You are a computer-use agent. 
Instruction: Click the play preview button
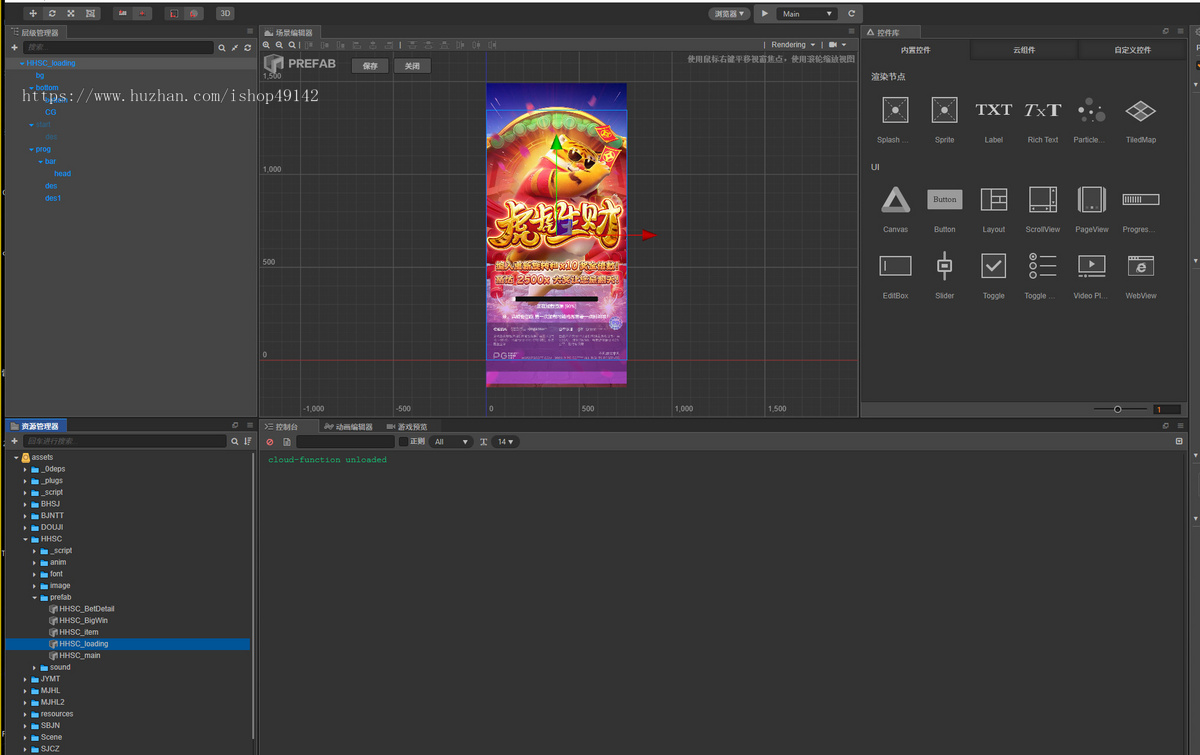click(764, 14)
